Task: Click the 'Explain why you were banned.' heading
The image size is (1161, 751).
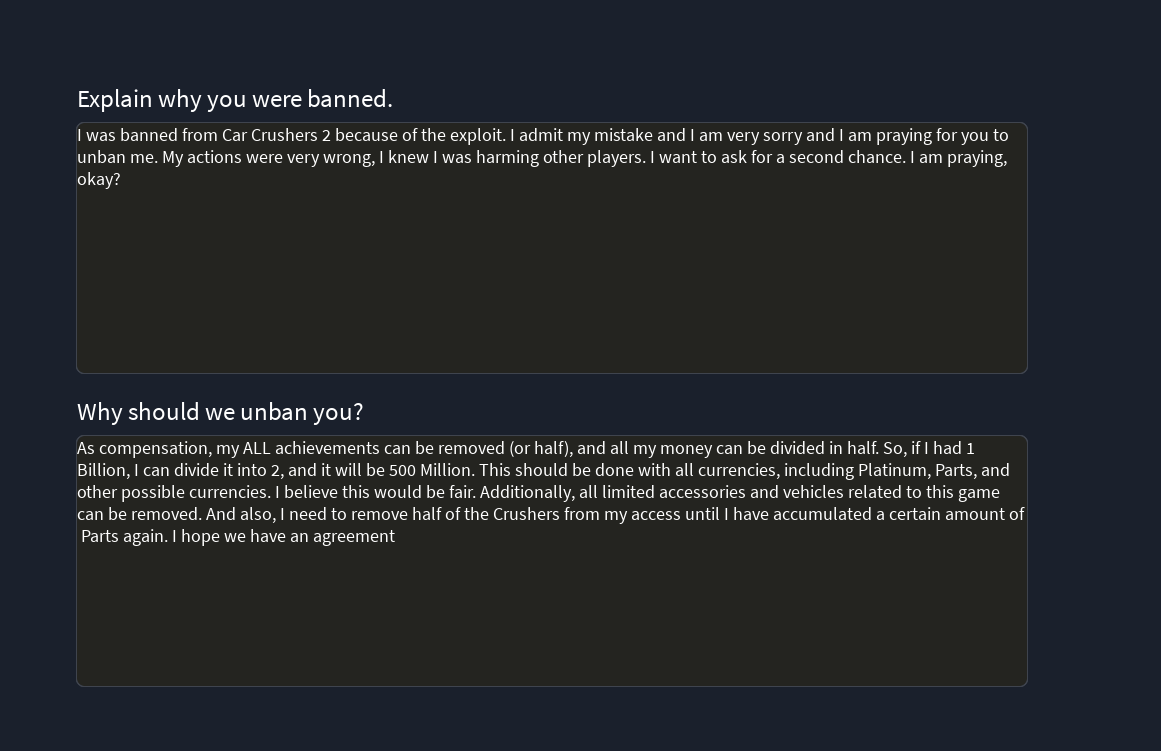Action: (x=235, y=99)
